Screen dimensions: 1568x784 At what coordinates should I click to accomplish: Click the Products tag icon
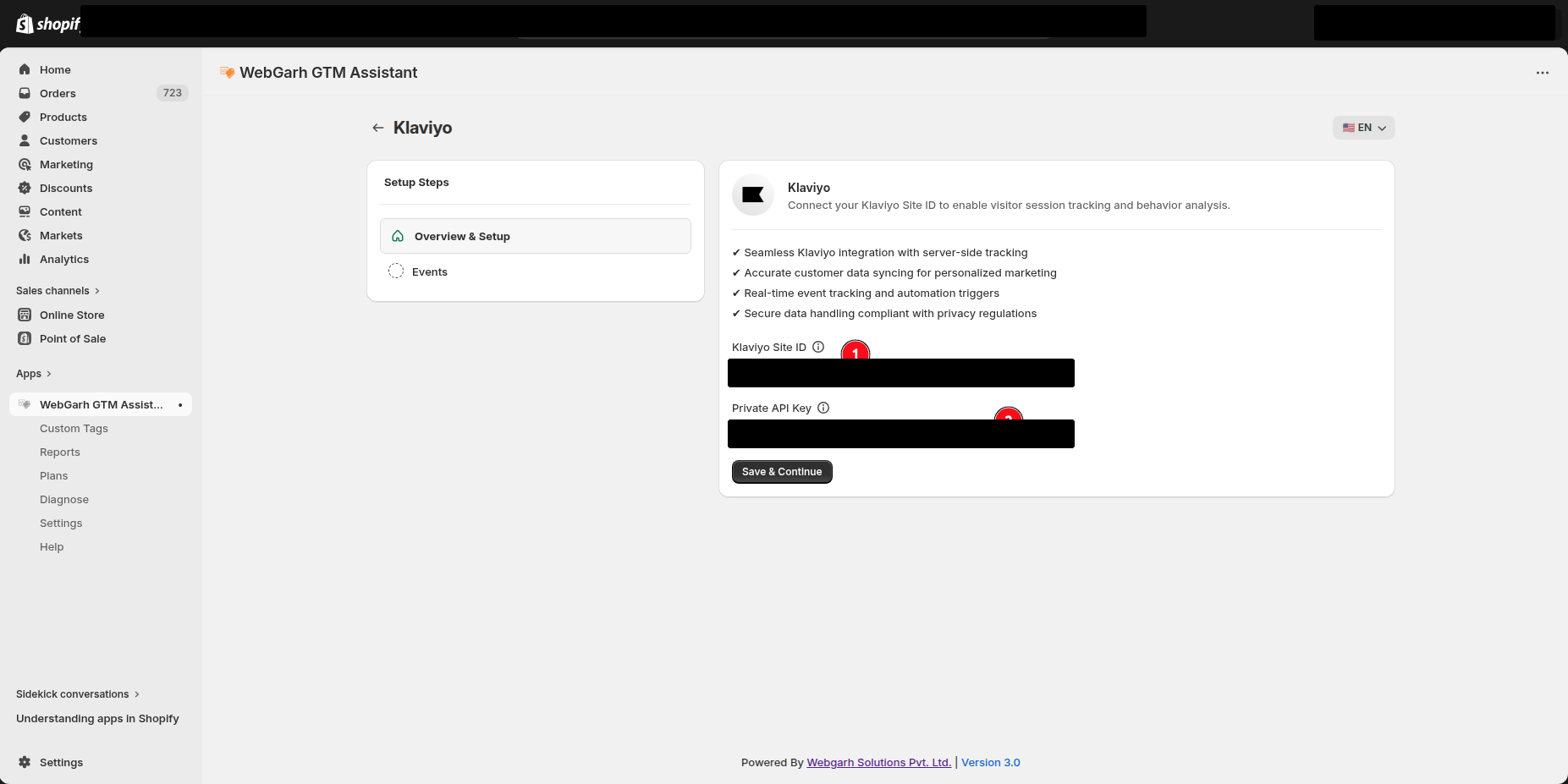tap(25, 117)
